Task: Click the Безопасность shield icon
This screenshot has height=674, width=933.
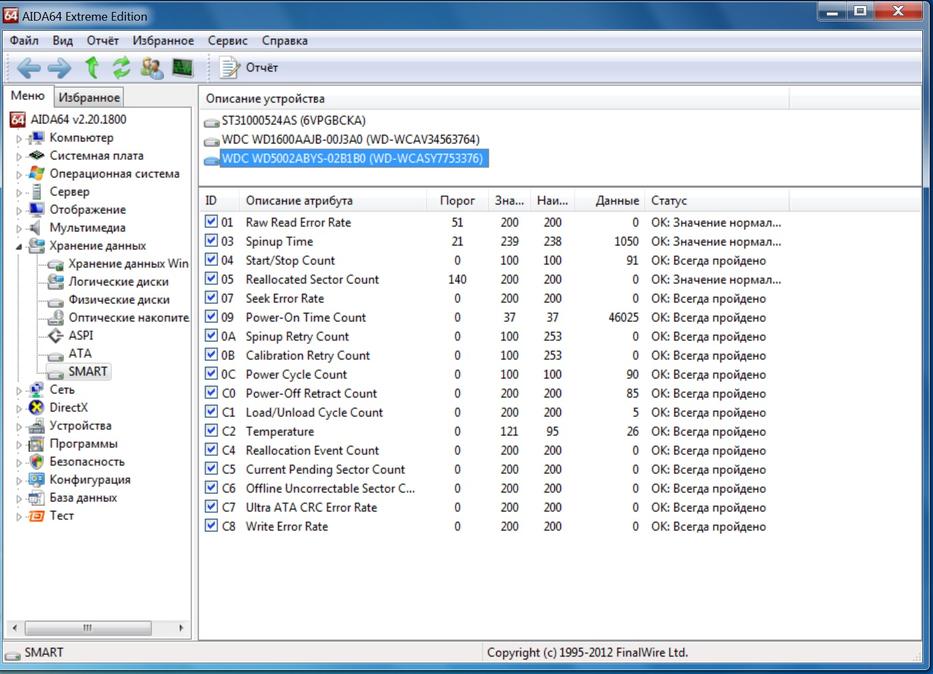Action: [x=37, y=462]
